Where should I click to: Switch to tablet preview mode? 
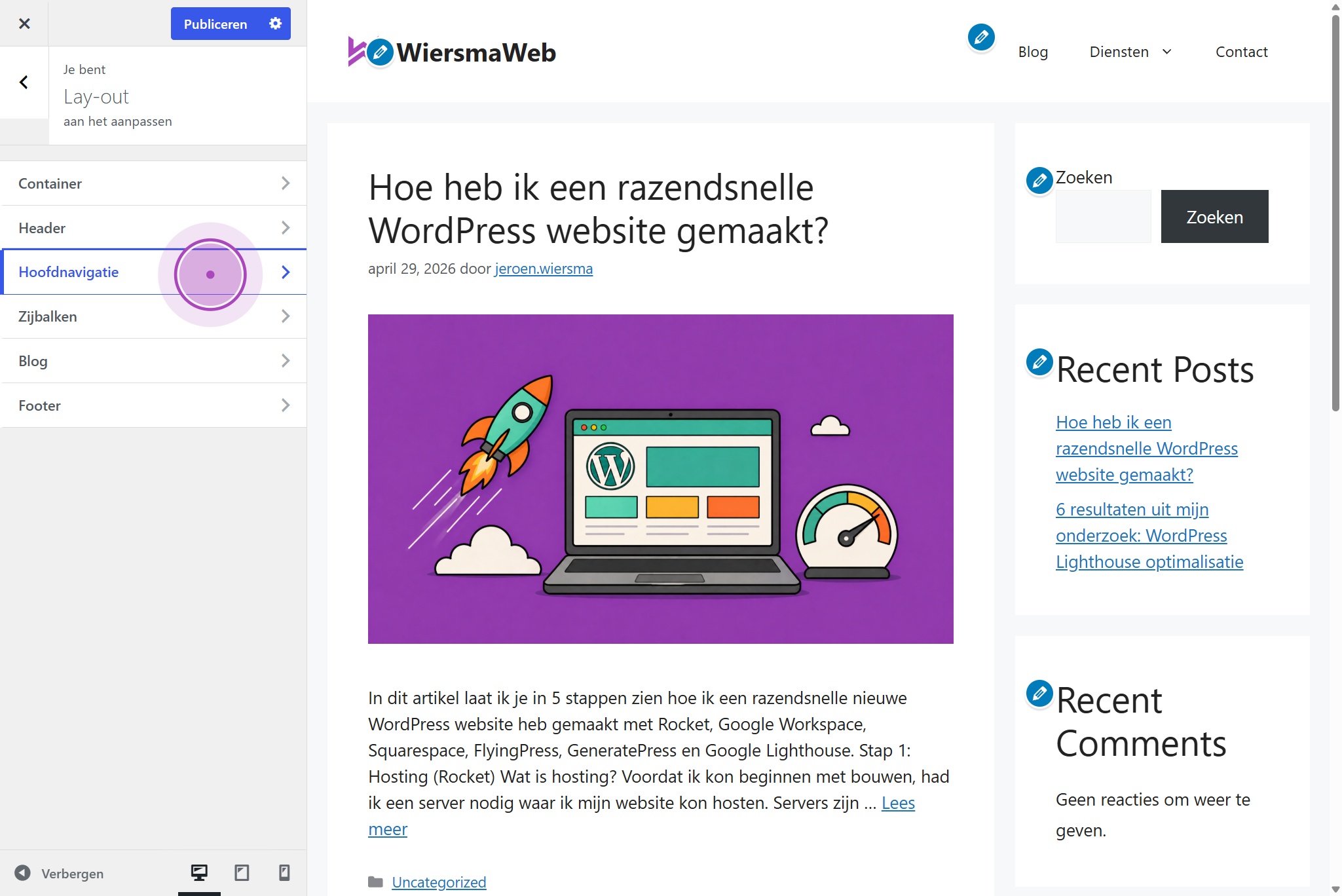pyautogui.click(x=242, y=873)
